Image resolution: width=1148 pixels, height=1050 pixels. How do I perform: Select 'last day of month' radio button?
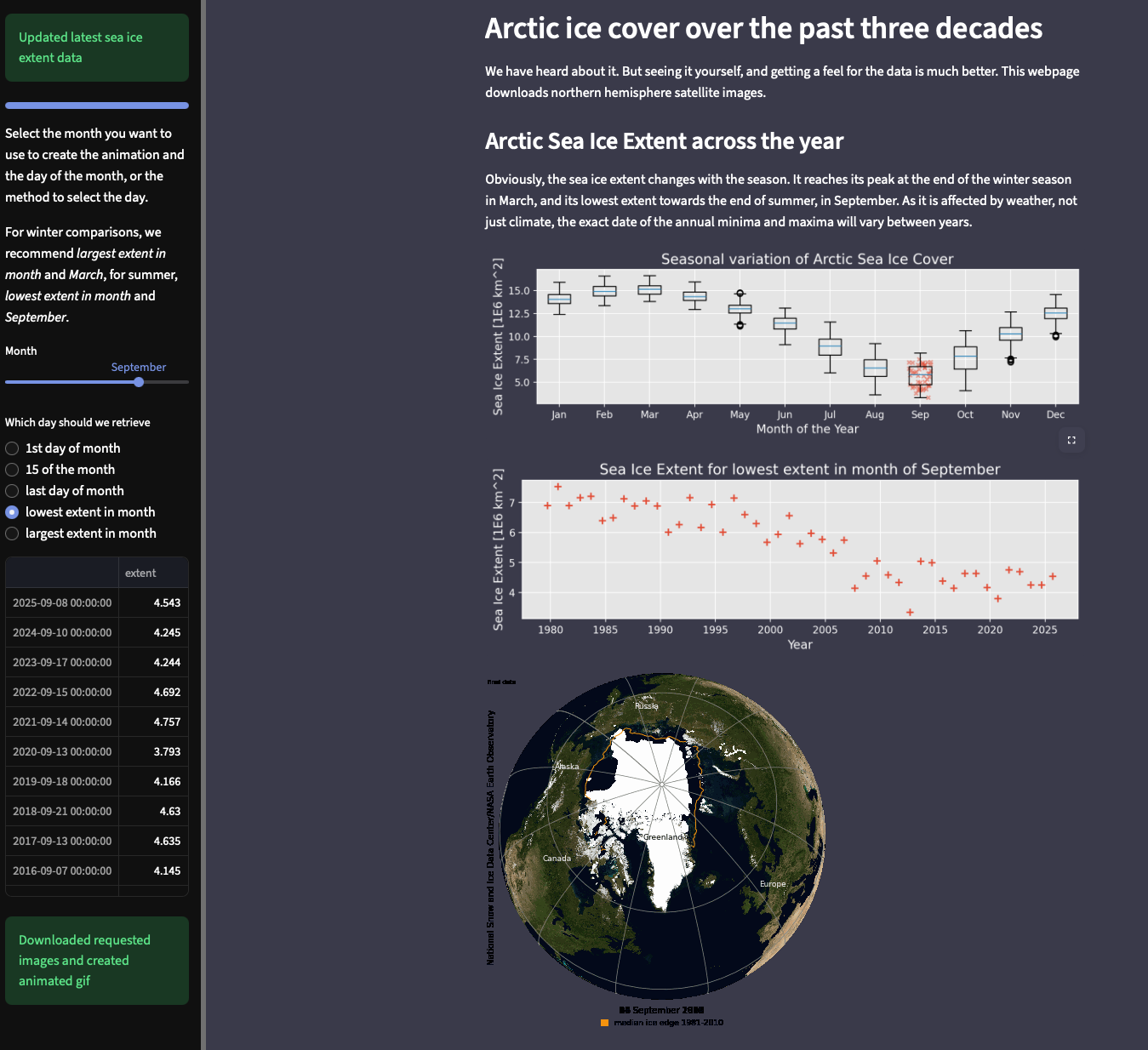point(12,490)
